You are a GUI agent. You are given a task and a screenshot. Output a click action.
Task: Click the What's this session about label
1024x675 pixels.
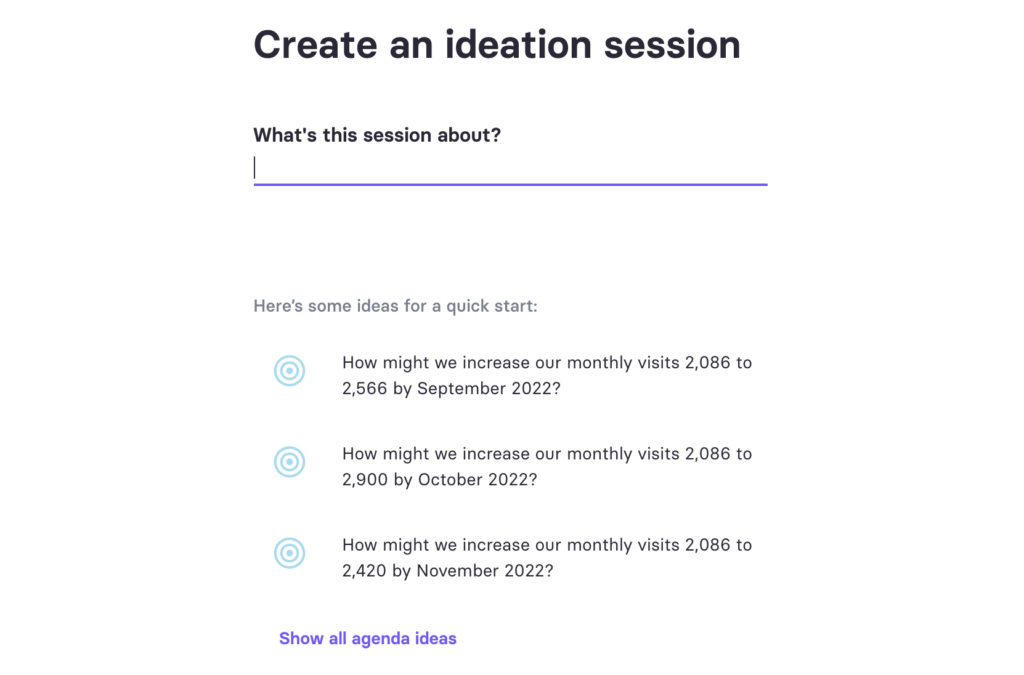[x=377, y=135]
